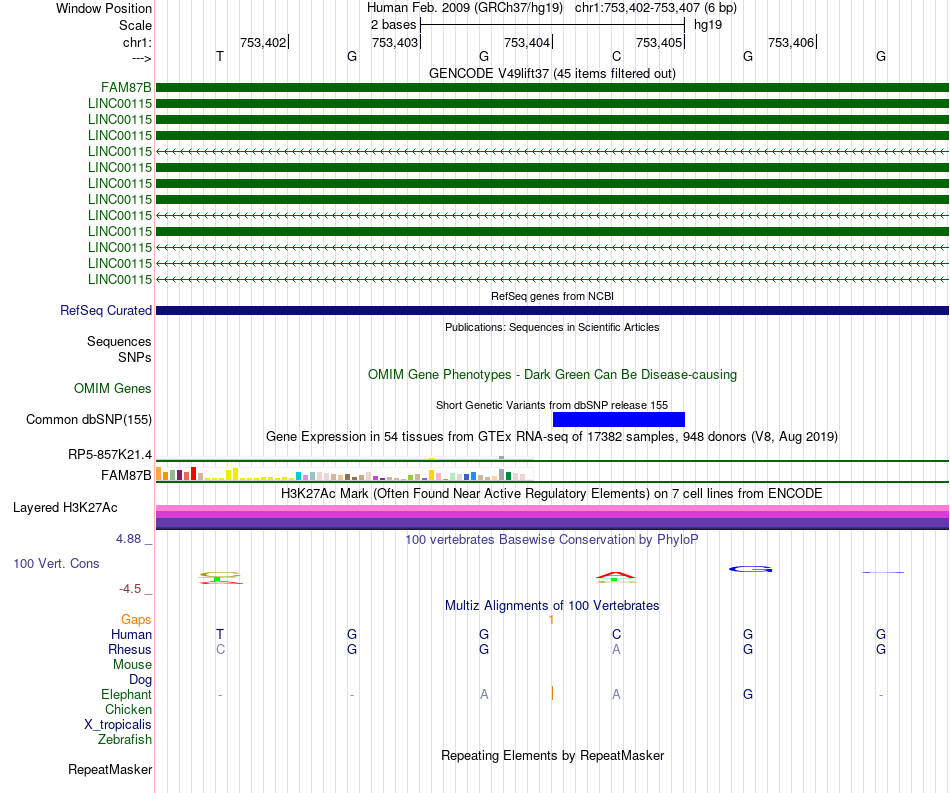Viewport: 950px width, 793px height.
Task: Open Repeating Elements by RepeatMasker title
Action: tap(552, 755)
